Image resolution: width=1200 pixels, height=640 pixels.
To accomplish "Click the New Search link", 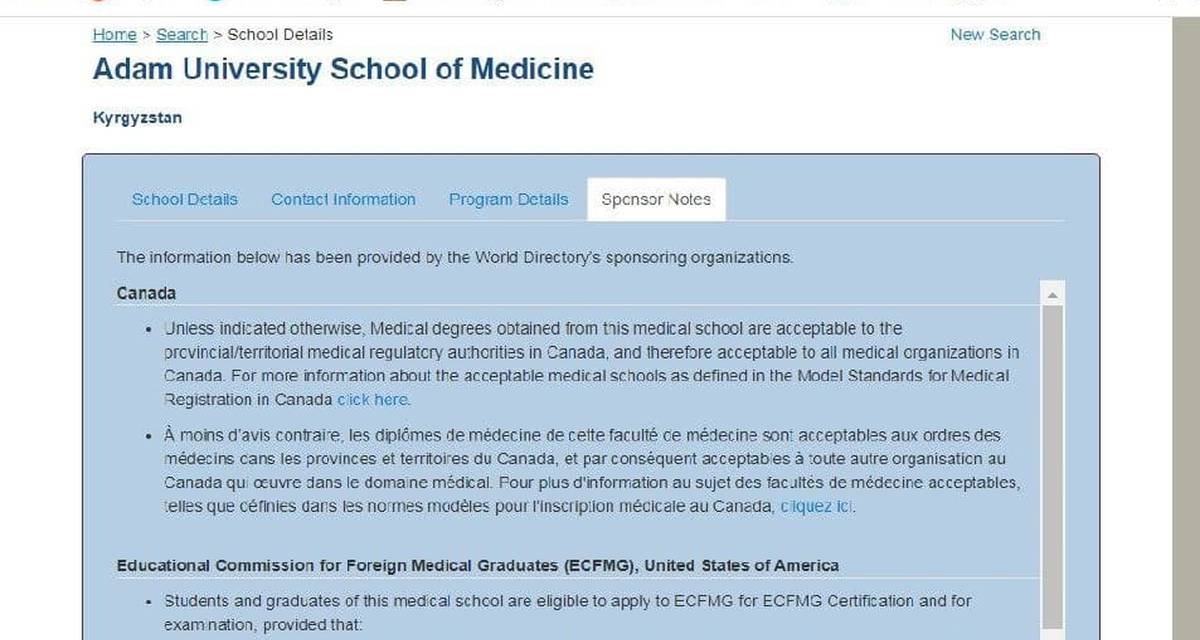I will point(994,35).
